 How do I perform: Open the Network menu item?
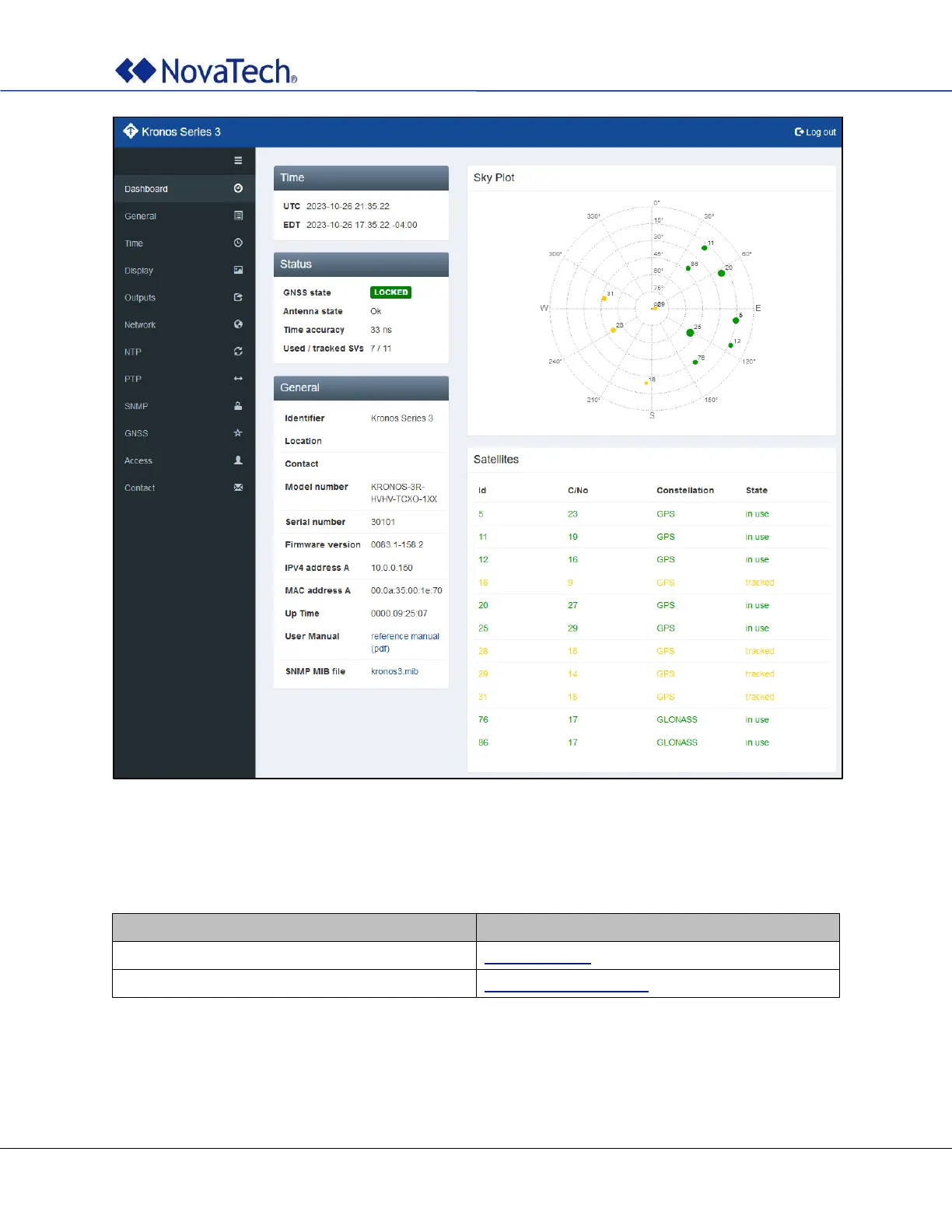[x=184, y=324]
